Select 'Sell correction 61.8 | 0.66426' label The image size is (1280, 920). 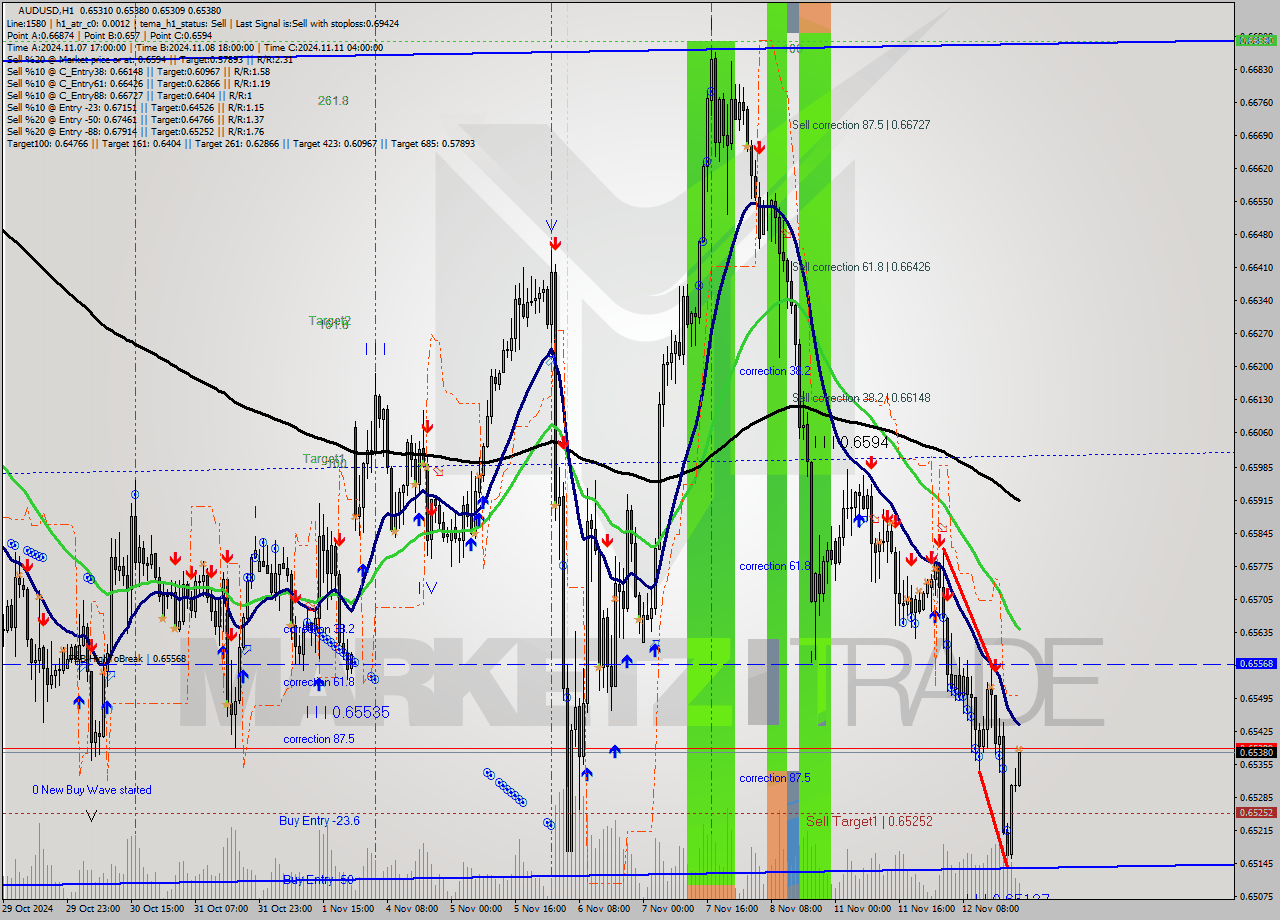tap(861, 267)
